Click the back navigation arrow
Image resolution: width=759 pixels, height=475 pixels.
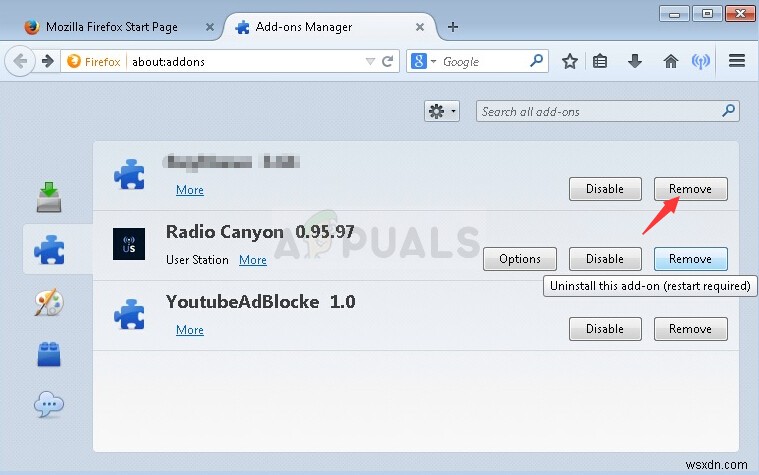click(x=20, y=61)
